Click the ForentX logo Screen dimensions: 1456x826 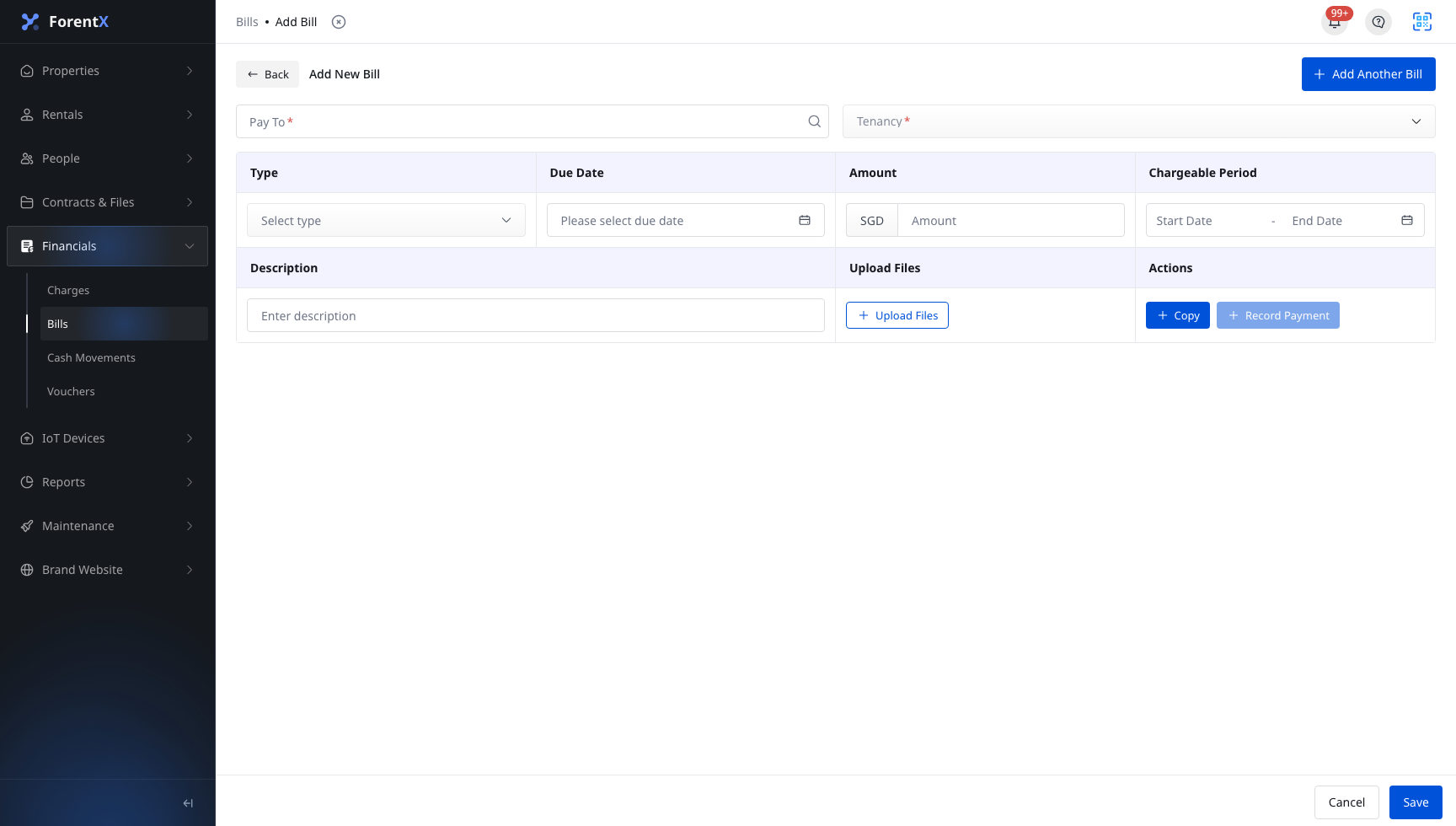[x=65, y=22]
